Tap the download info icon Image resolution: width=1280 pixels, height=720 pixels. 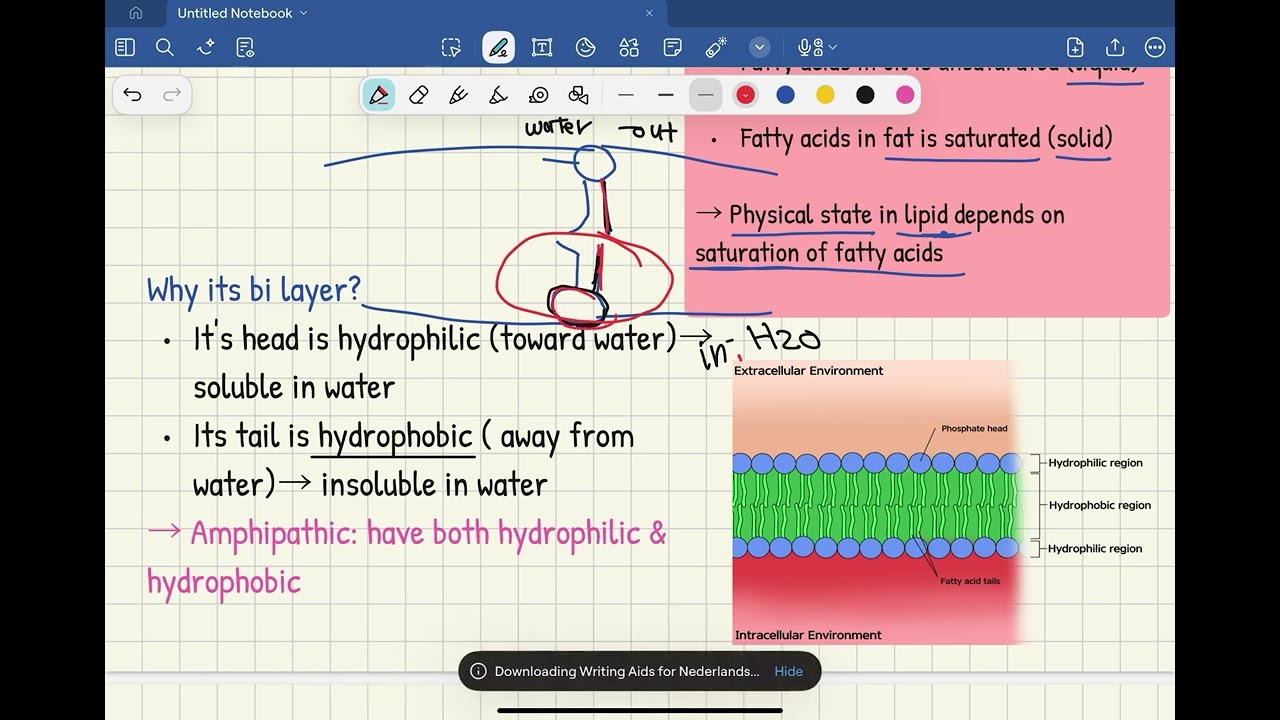click(x=478, y=671)
